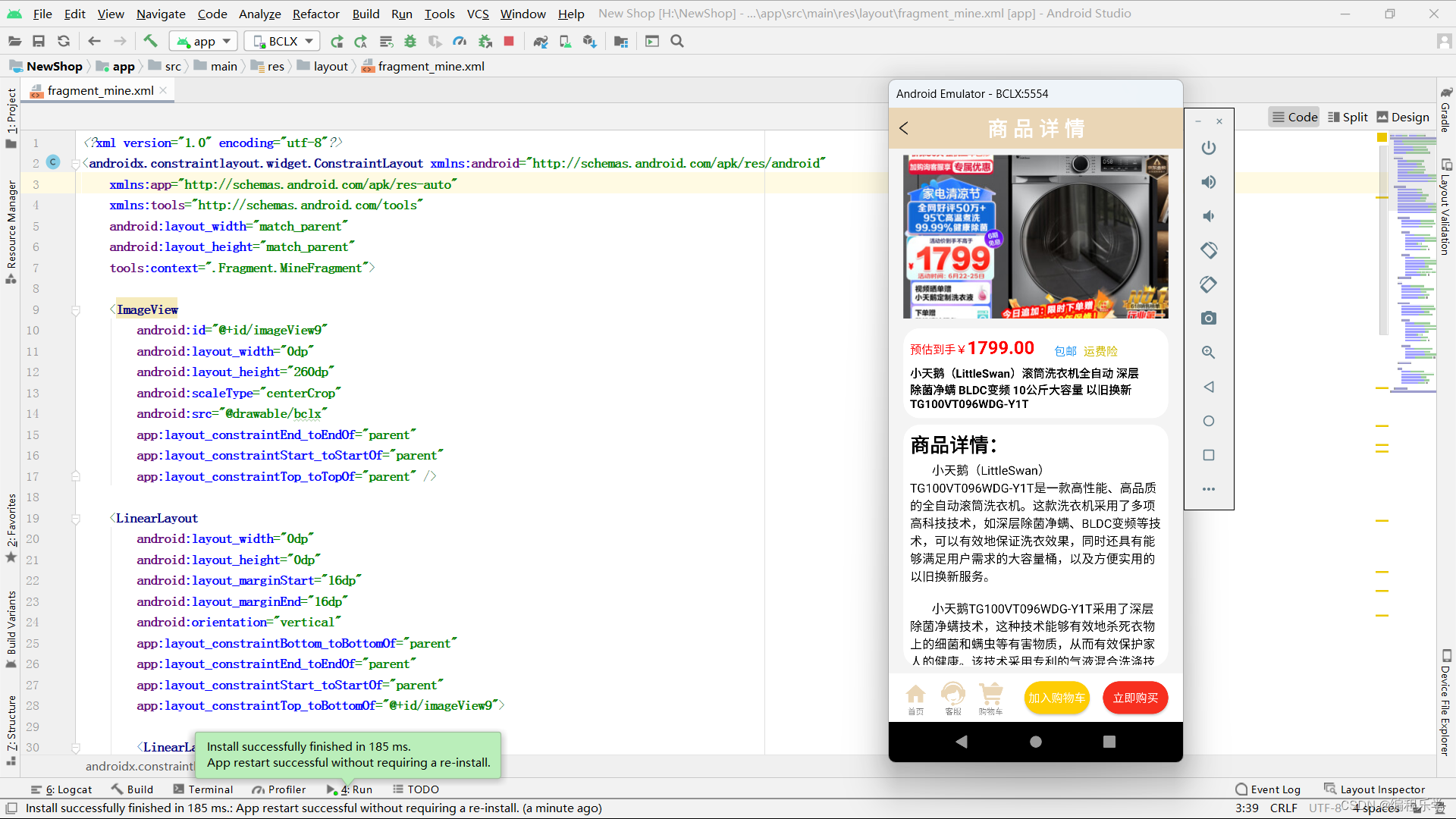Click the Run app icon
This screenshot has width=1456, height=819.
pyautogui.click(x=337, y=41)
